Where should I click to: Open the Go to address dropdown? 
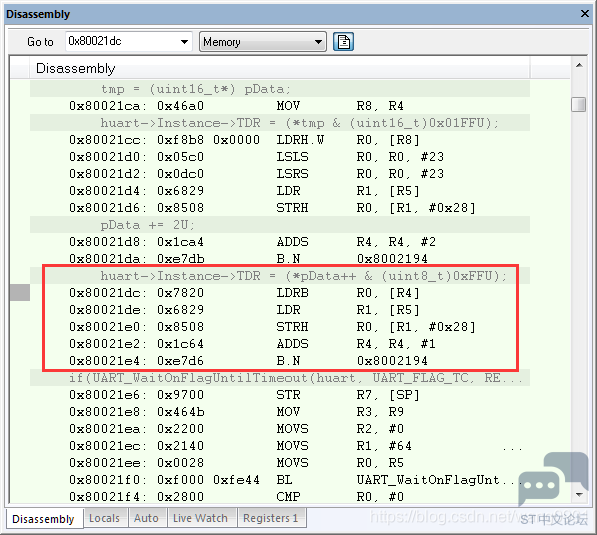184,42
